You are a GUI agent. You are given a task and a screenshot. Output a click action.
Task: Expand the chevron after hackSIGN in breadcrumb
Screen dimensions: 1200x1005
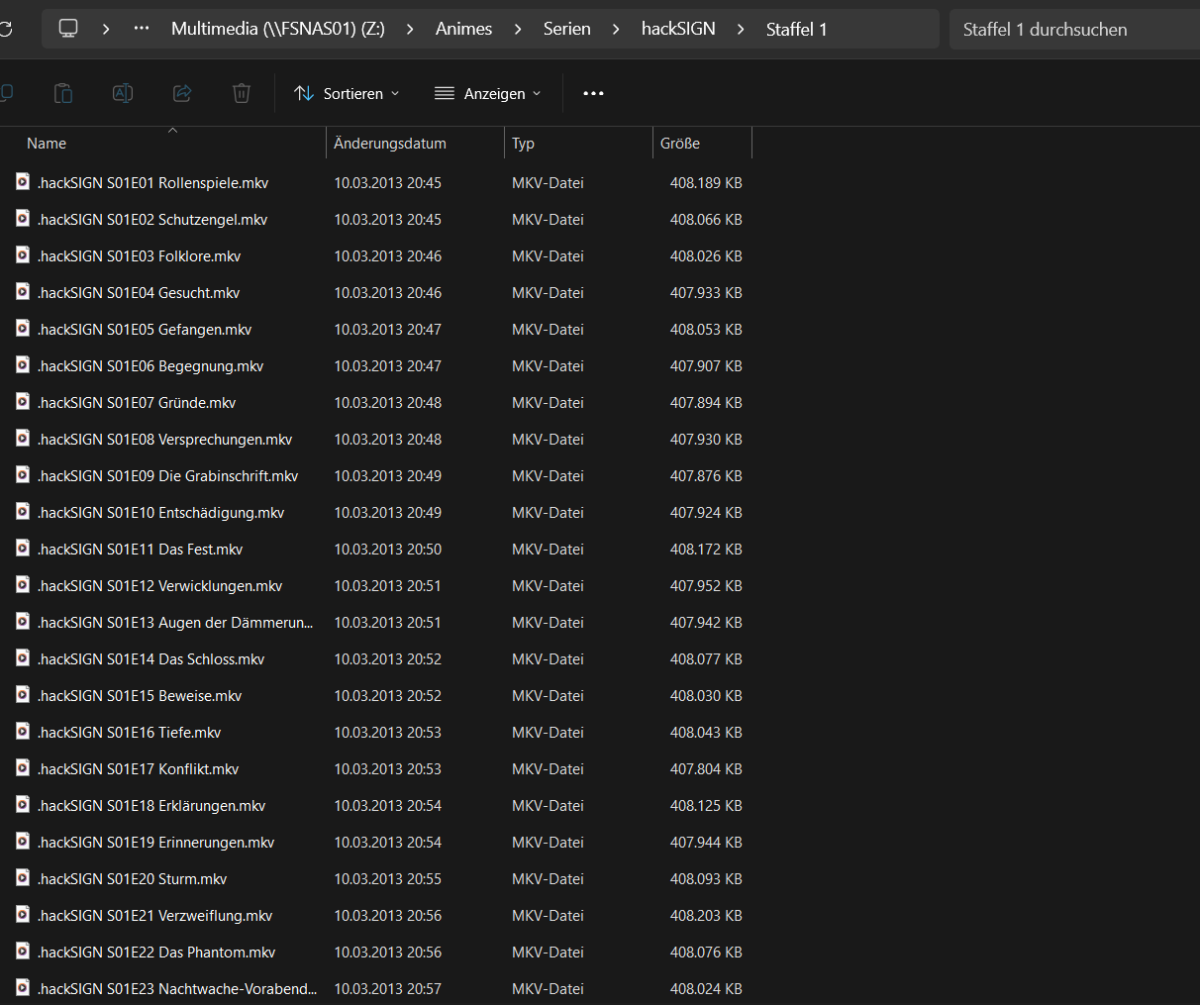(x=740, y=29)
